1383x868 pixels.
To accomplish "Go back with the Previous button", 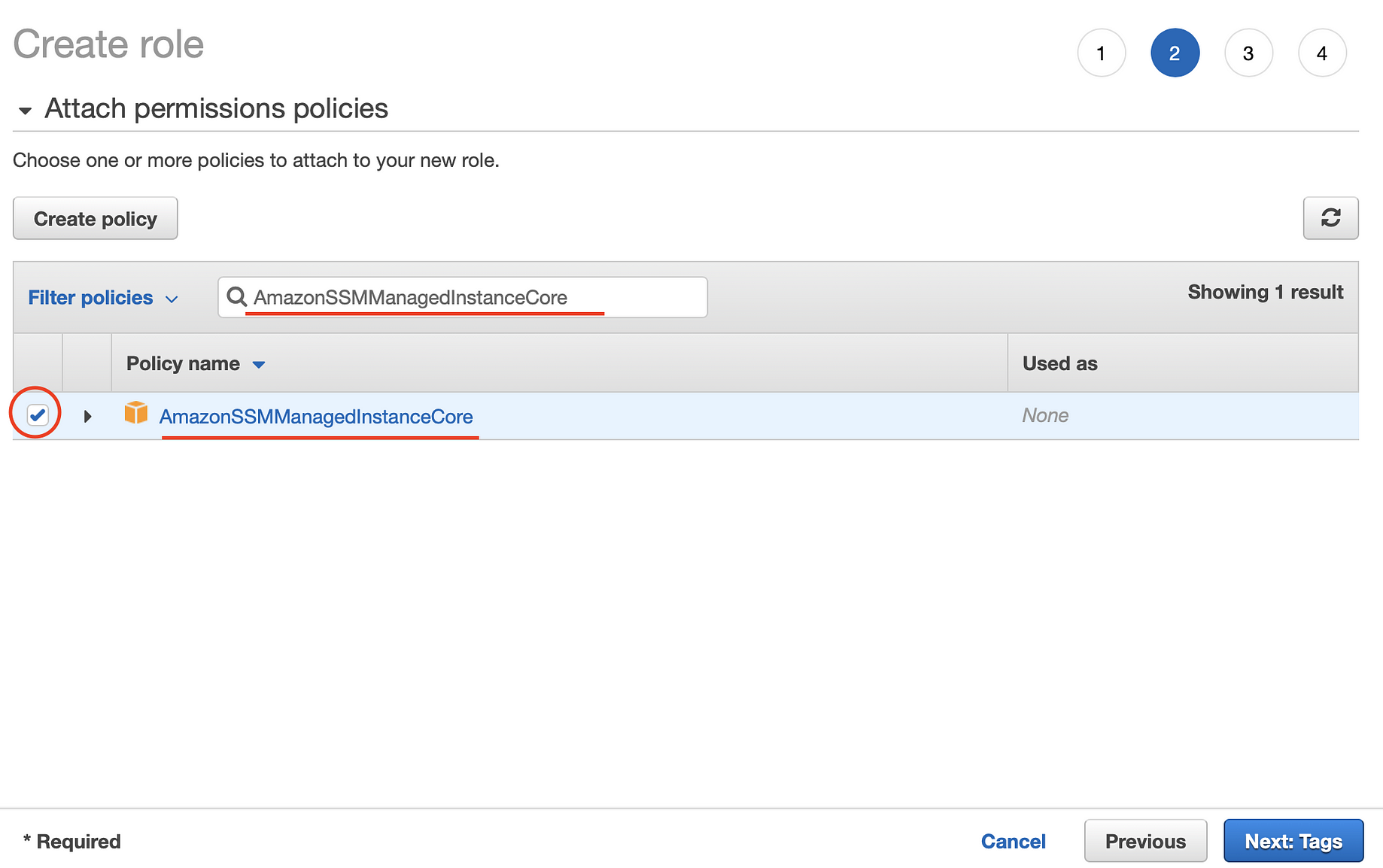I will coord(1145,841).
